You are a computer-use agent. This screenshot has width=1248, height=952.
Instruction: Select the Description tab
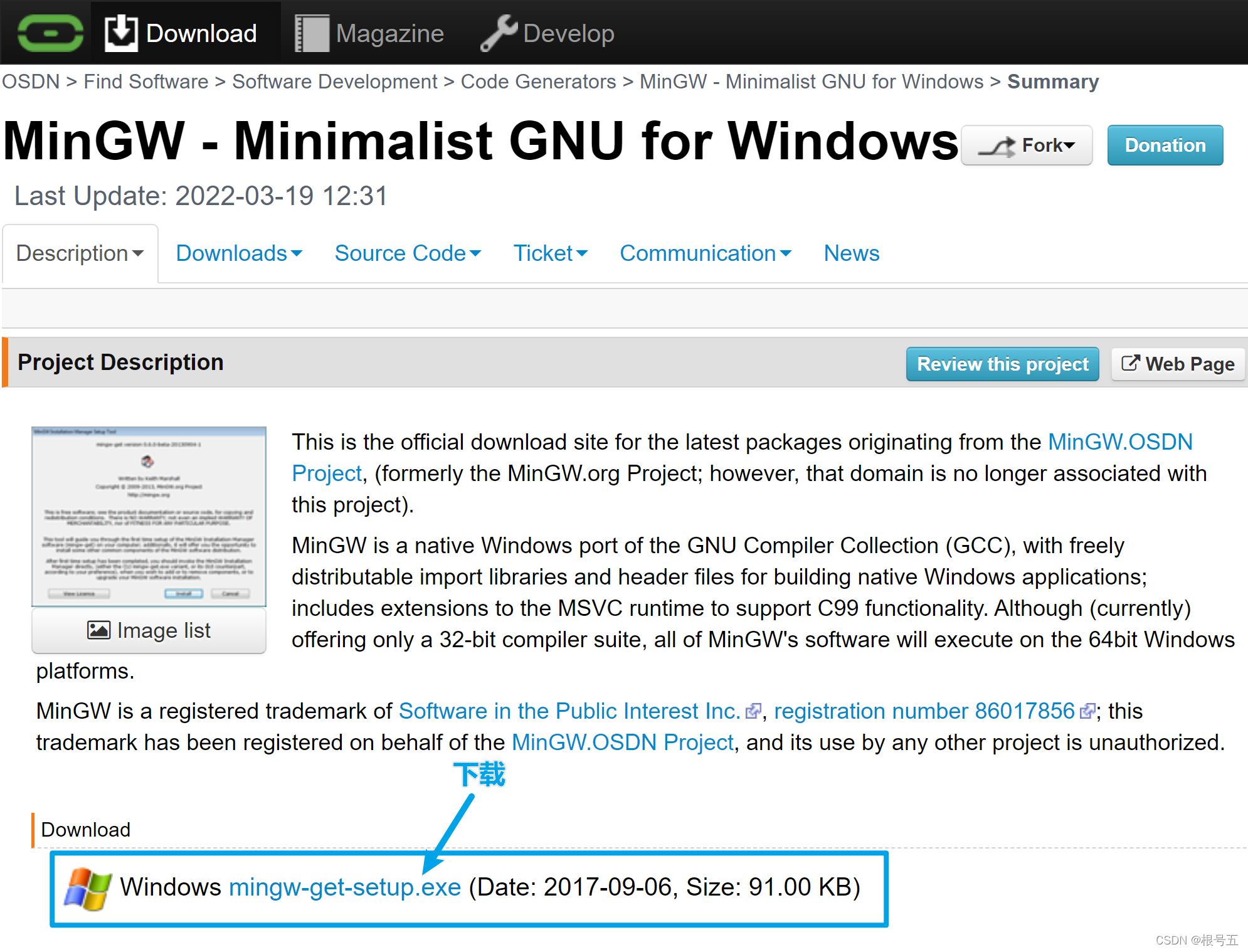pos(80,253)
